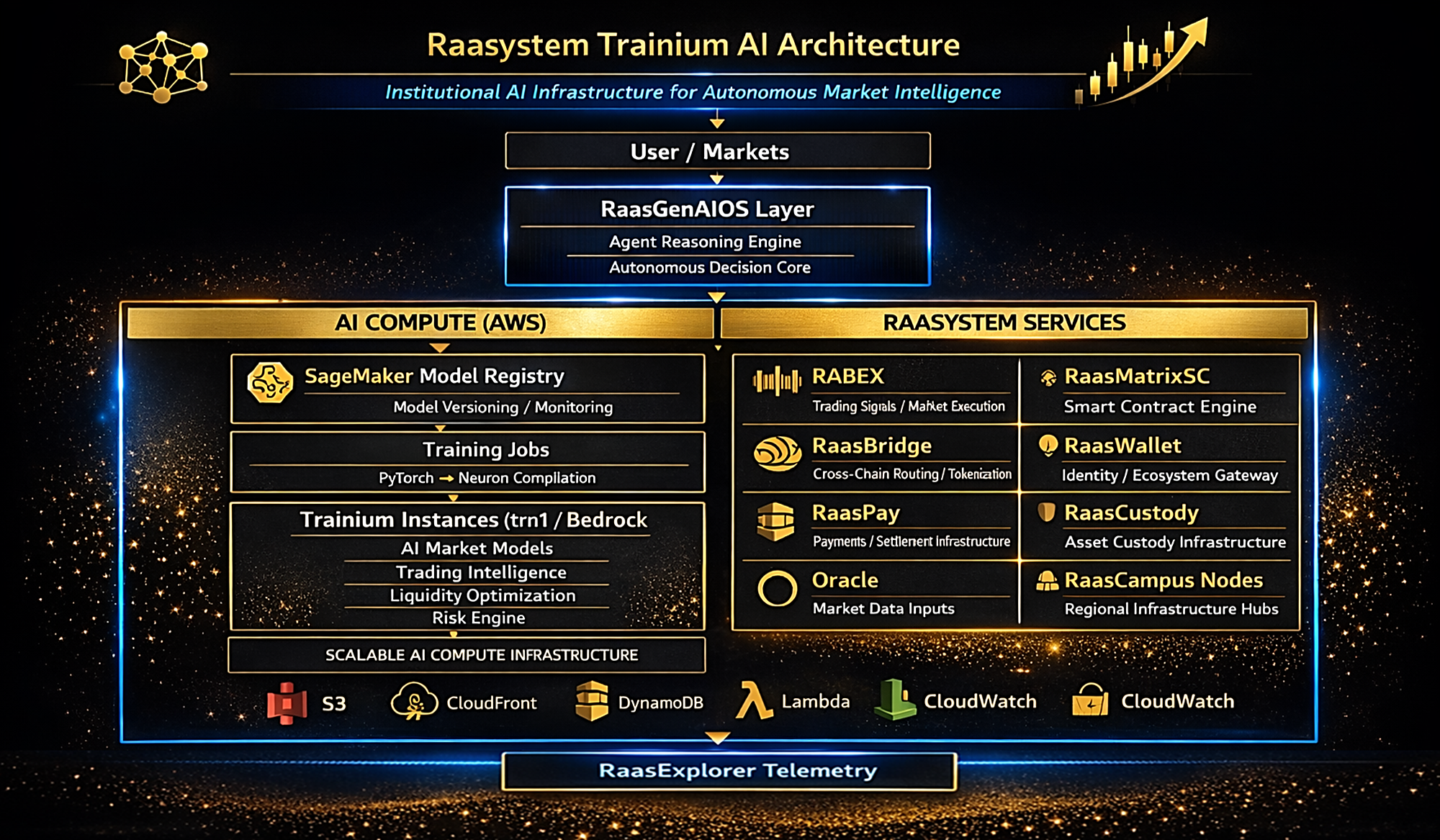Click the DynamoDB database icon
This screenshot has width=1440, height=840.
click(x=592, y=702)
